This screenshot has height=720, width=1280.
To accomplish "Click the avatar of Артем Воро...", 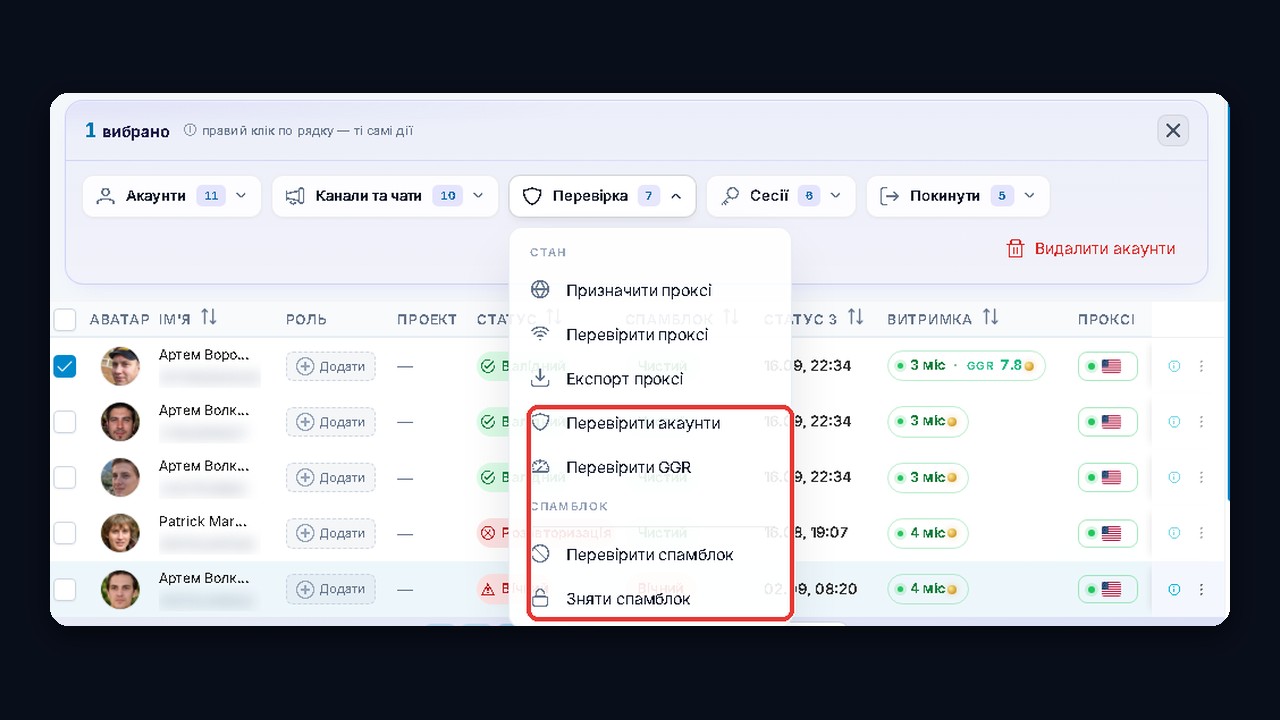I will [x=120, y=366].
